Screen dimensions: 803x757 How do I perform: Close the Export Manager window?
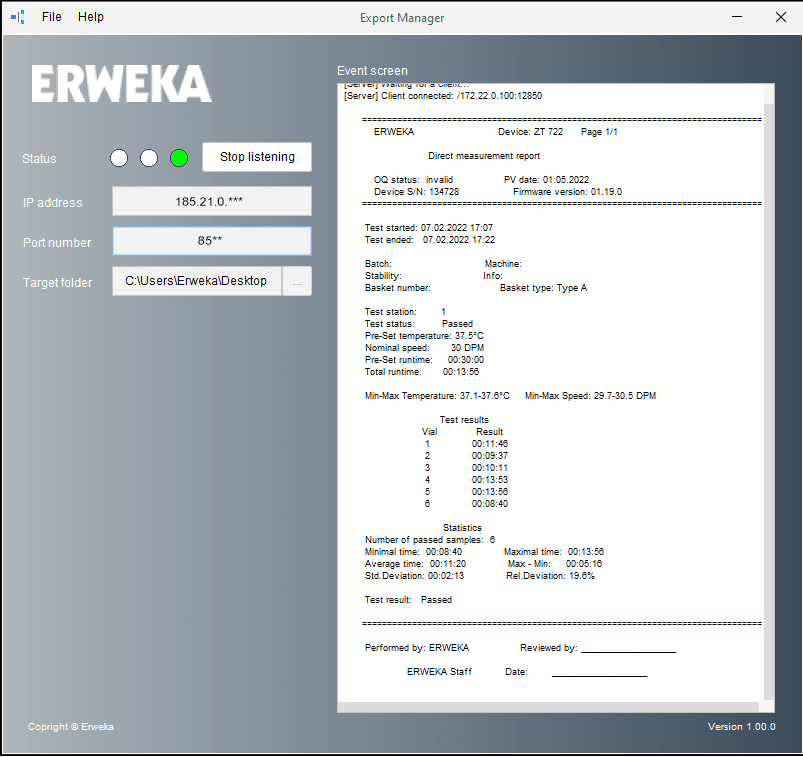[781, 17]
